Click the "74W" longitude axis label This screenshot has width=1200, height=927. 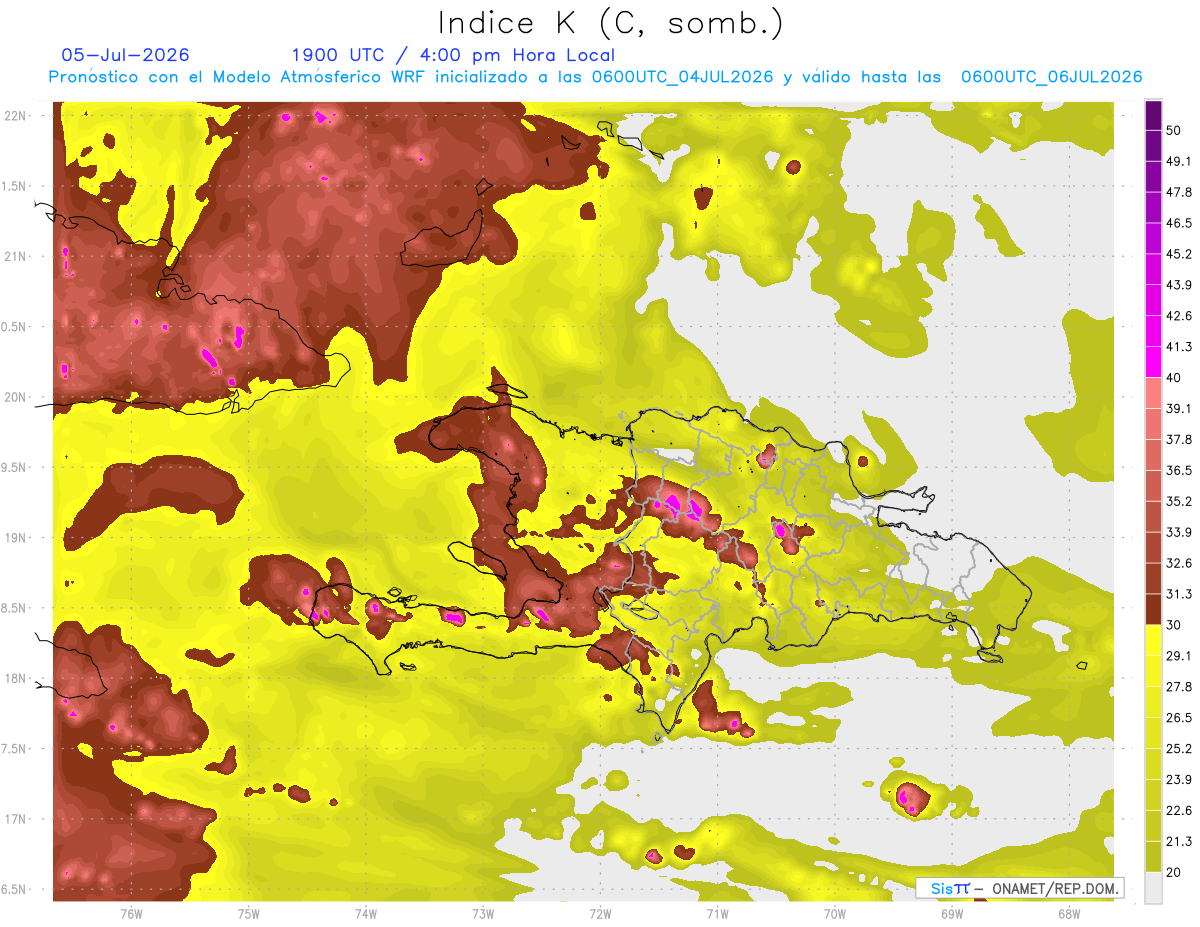coord(366,914)
